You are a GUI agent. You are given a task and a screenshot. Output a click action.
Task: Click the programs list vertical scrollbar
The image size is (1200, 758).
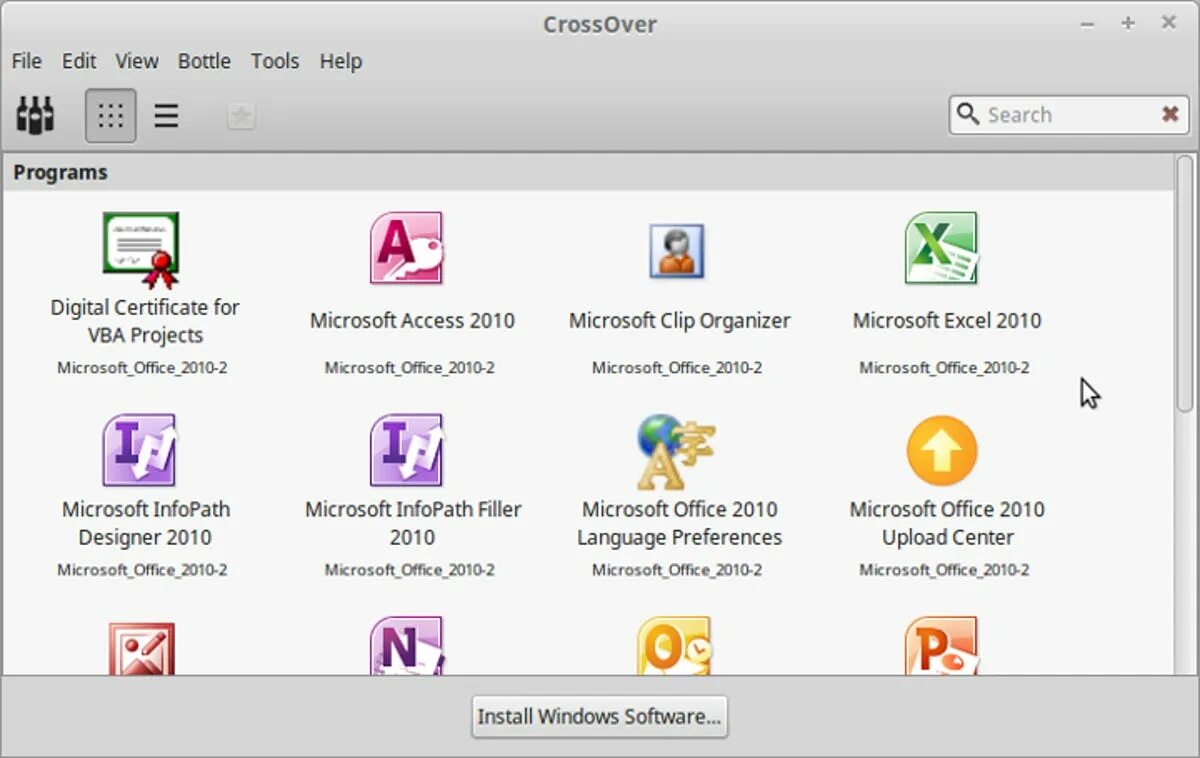tap(1185, 283)
